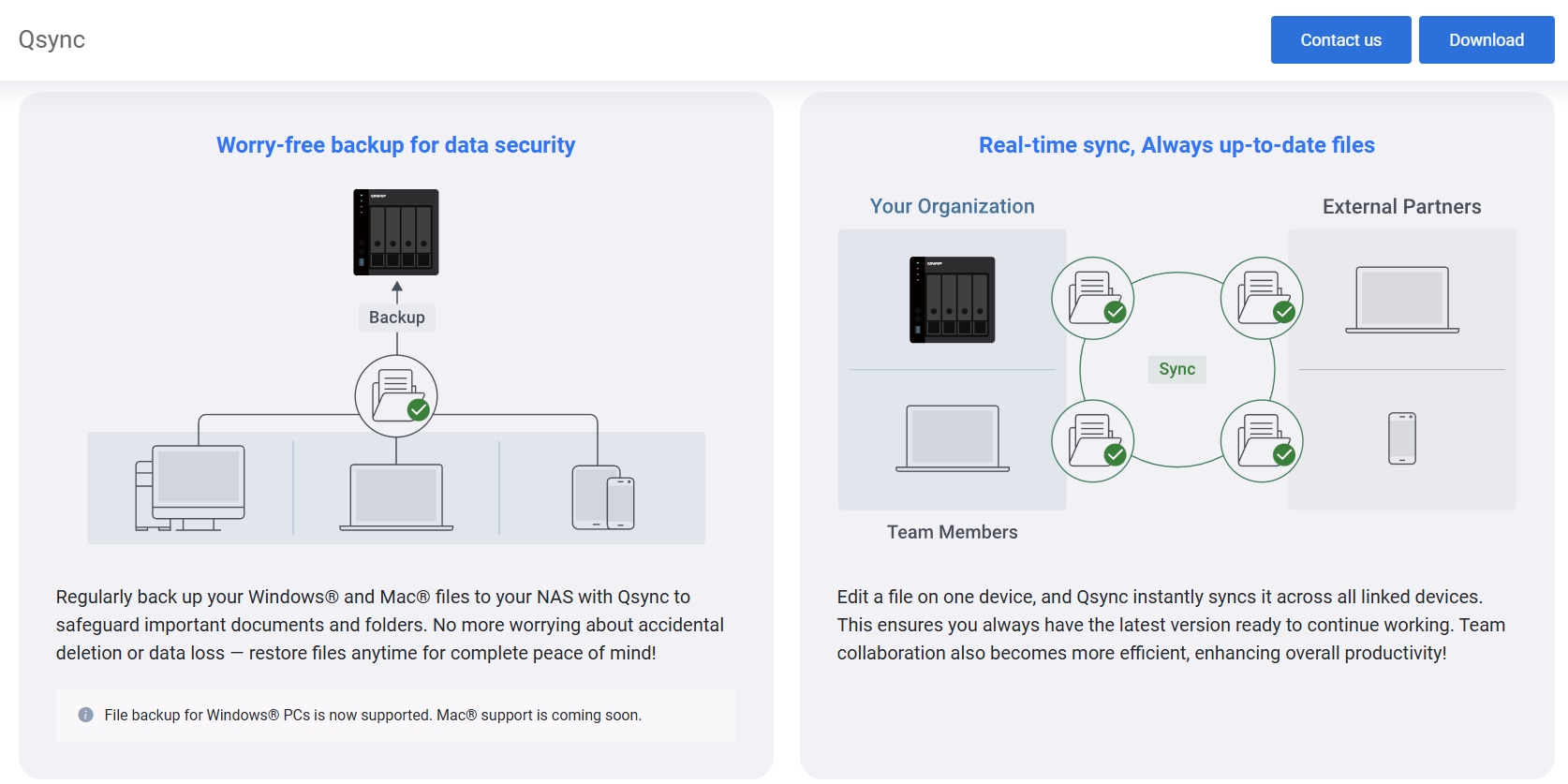Select the desktop computer icon
1568x784 pixels.
click(x=190, y=488)
